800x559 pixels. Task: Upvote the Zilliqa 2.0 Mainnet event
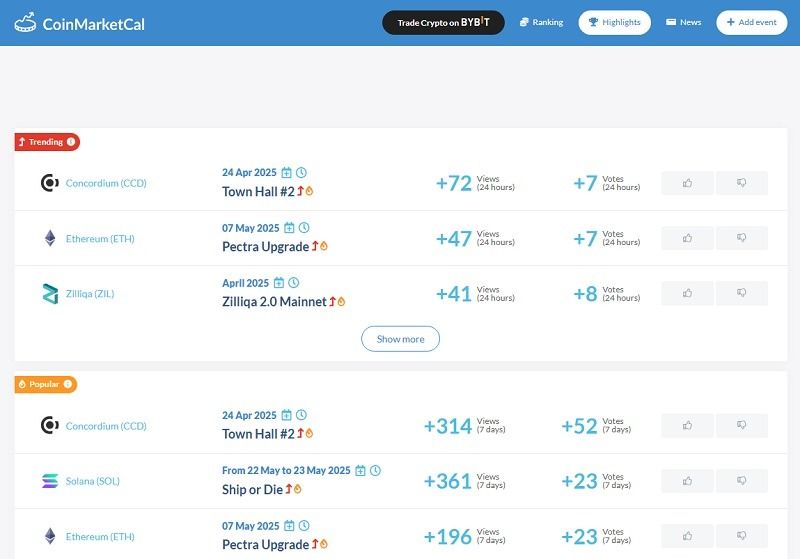(687, 293)
